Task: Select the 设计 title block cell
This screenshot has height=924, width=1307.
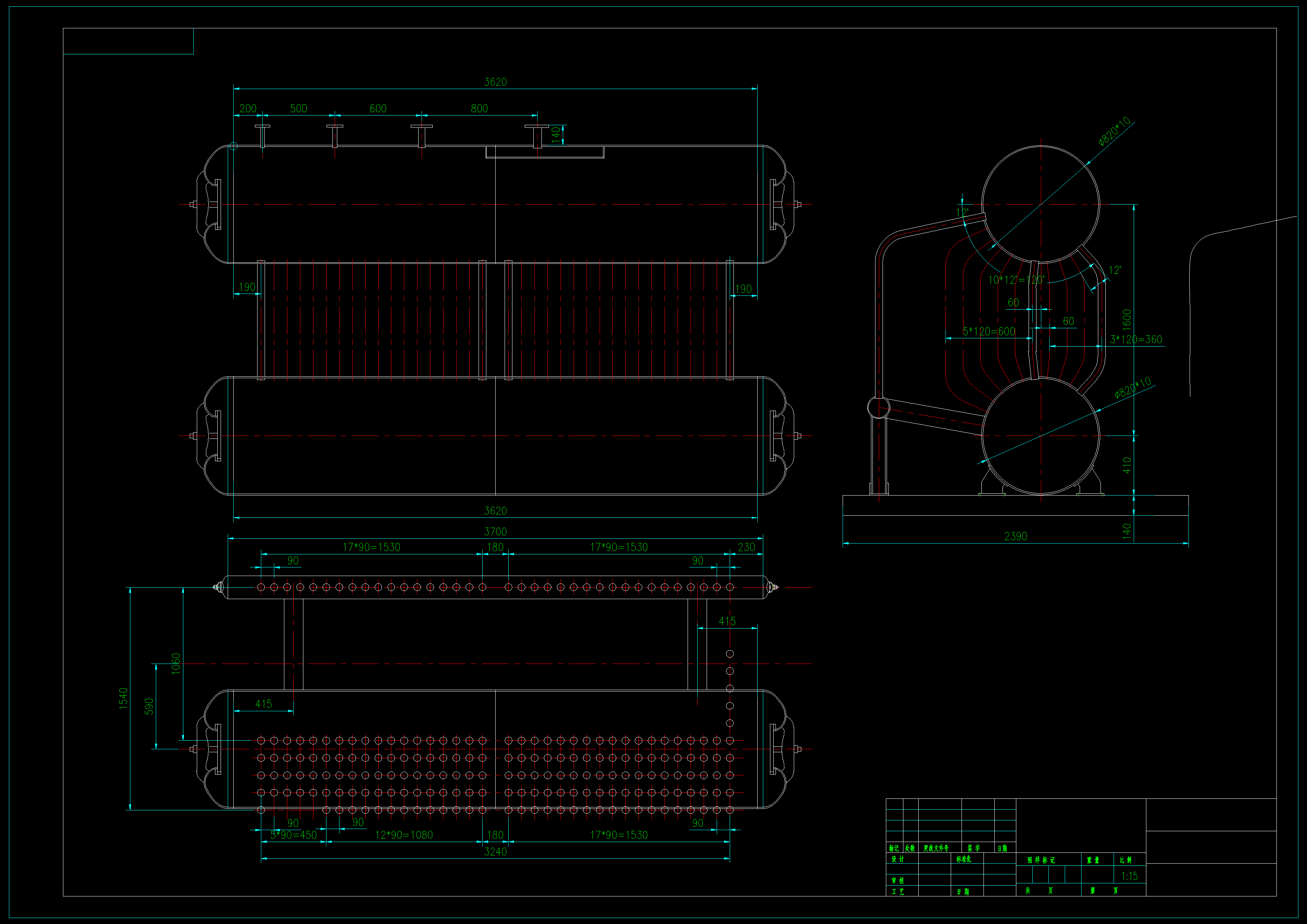Action: click(x=898, y=858)
